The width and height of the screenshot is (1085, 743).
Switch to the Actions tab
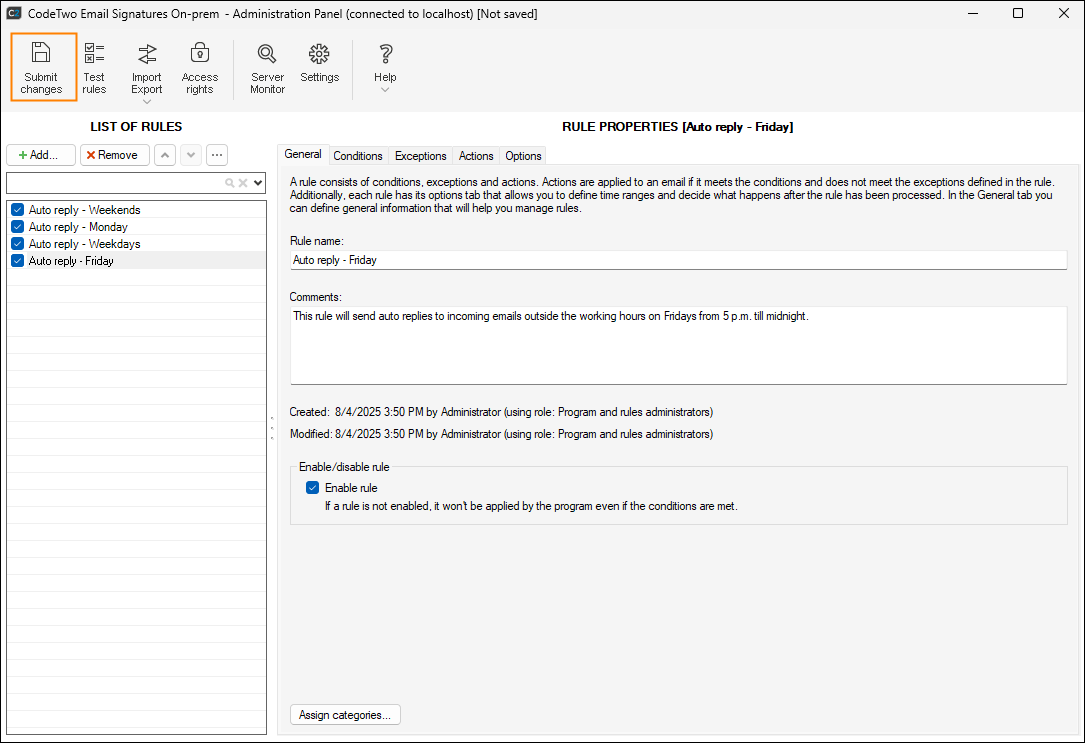tap(476, 156)
